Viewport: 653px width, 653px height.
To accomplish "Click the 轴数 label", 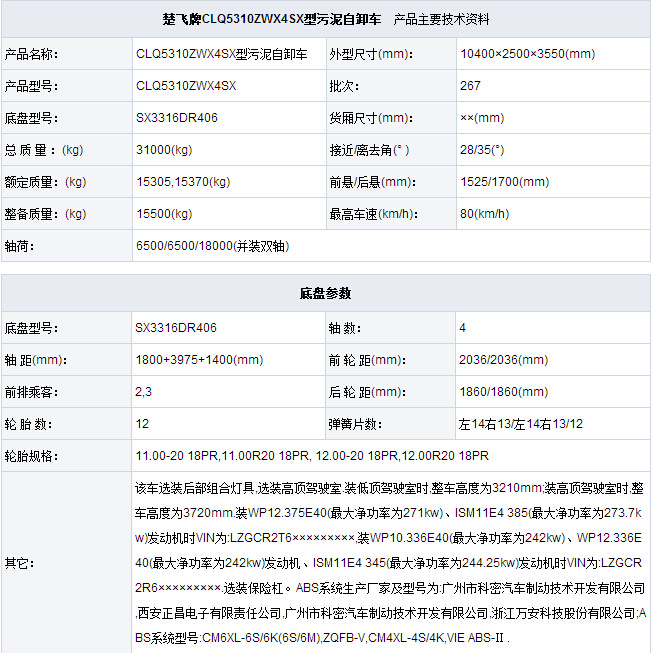I will coord(345,328).
